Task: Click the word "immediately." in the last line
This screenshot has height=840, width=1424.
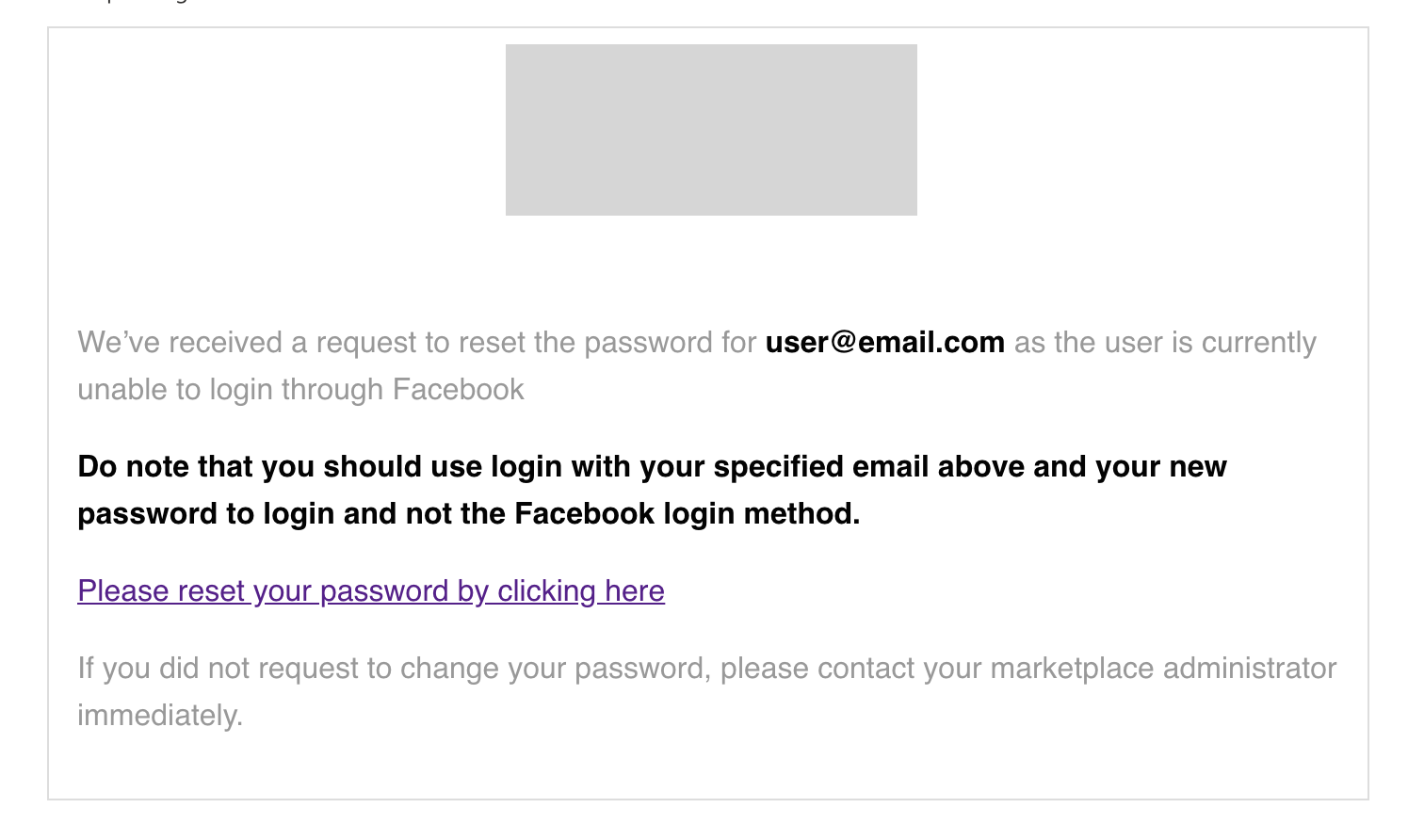Action: pos(160,716)
